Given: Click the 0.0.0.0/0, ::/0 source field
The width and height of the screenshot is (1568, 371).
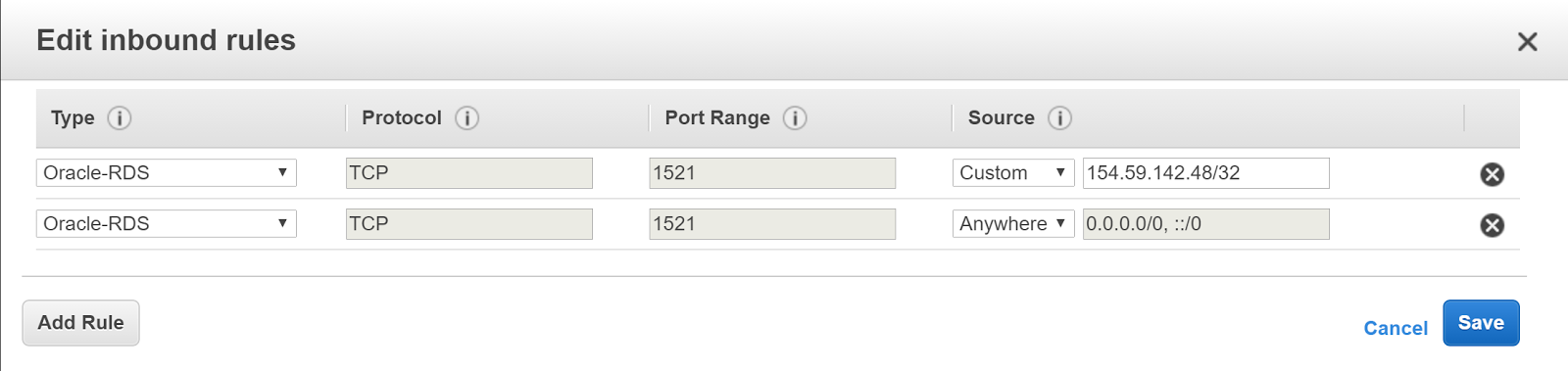Looking at the screenshot, I should point(1206,223).
